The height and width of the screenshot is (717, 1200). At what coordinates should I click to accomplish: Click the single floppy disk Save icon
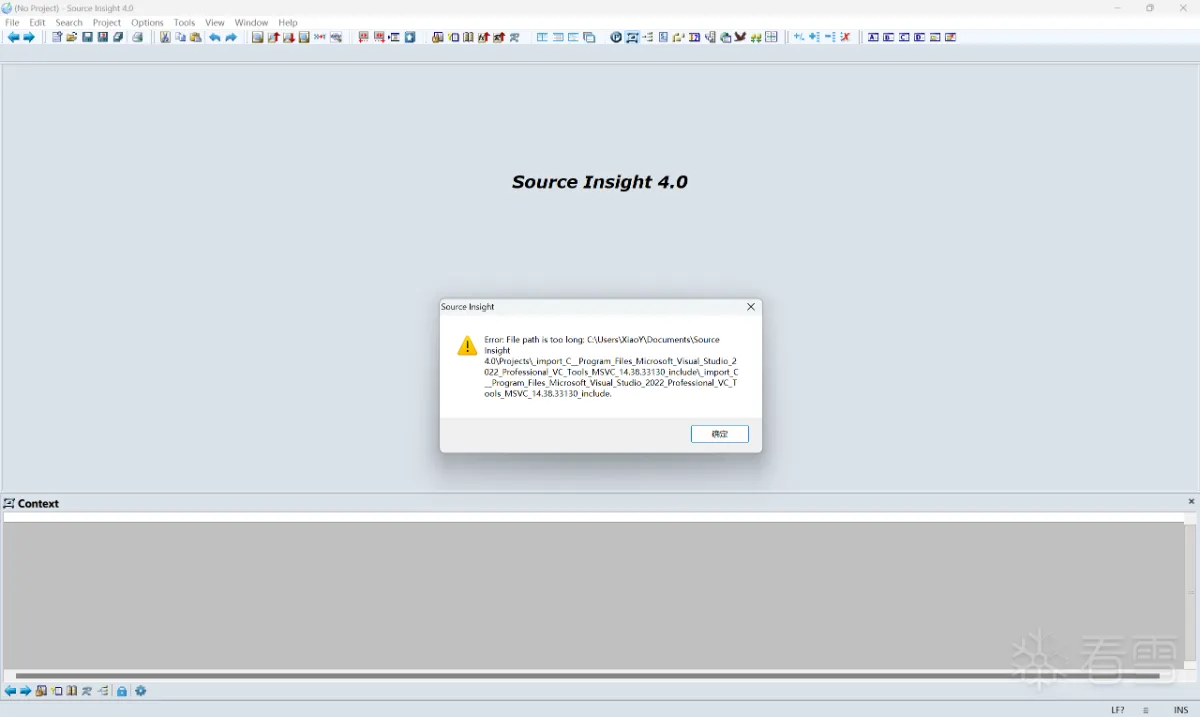pyautogui.click(x=87, y=37)
